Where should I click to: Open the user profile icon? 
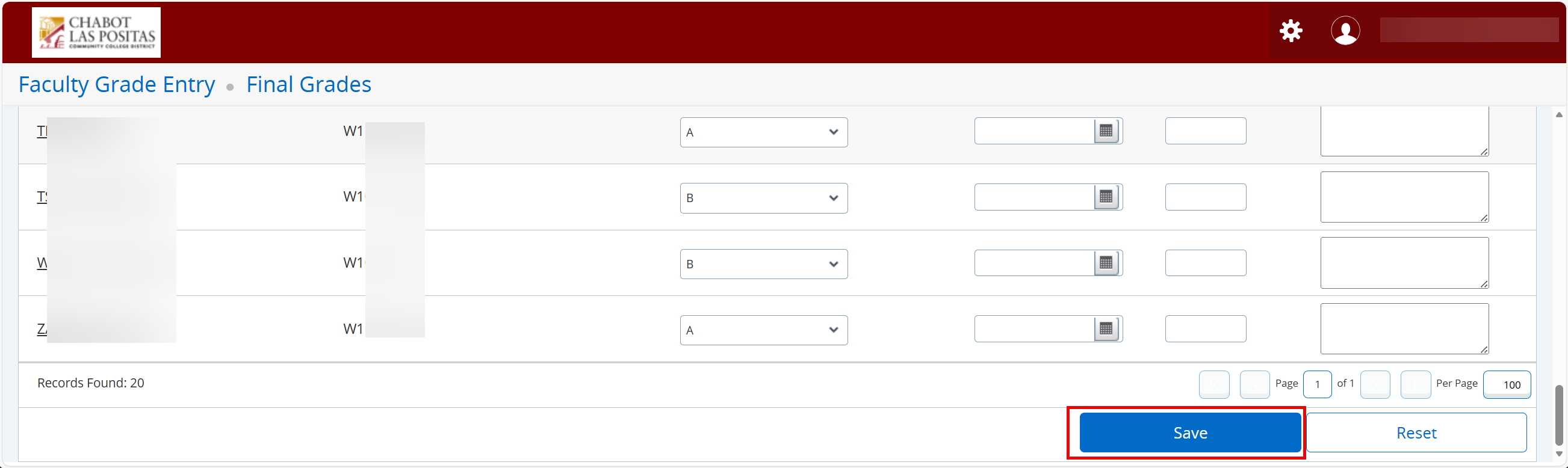[1345, 31]
